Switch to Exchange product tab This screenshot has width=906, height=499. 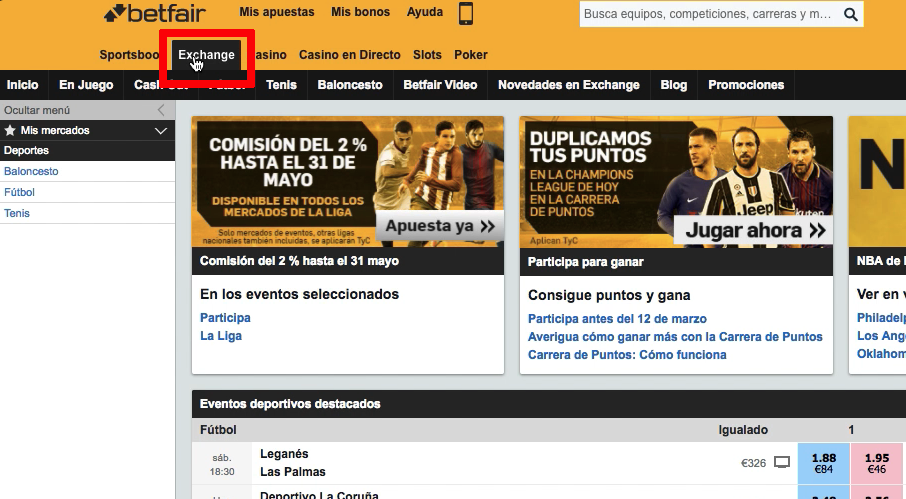[x=206, y=55]
